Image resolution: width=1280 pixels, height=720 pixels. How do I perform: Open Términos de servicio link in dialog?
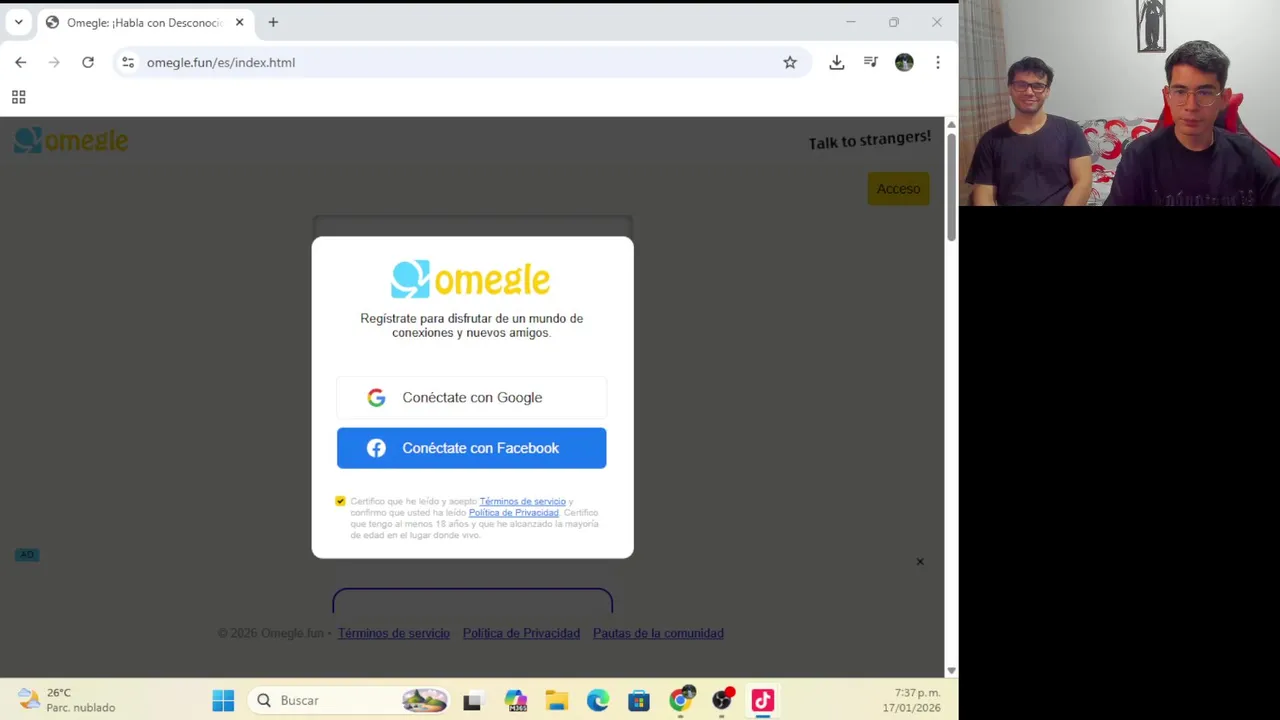522,501
